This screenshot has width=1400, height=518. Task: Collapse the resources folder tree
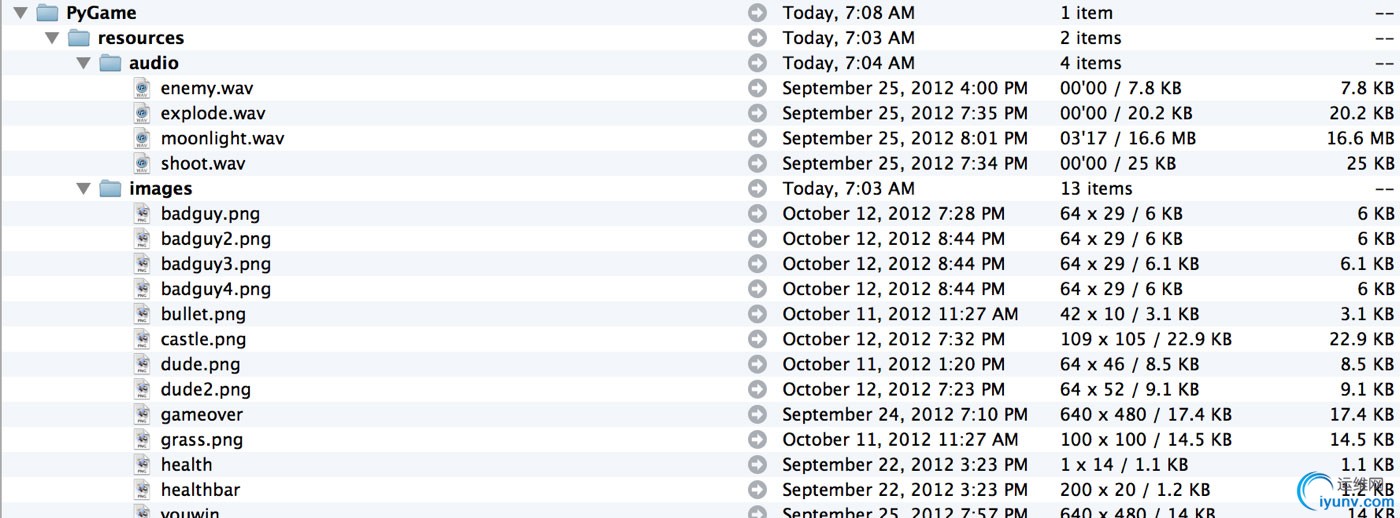52,38
